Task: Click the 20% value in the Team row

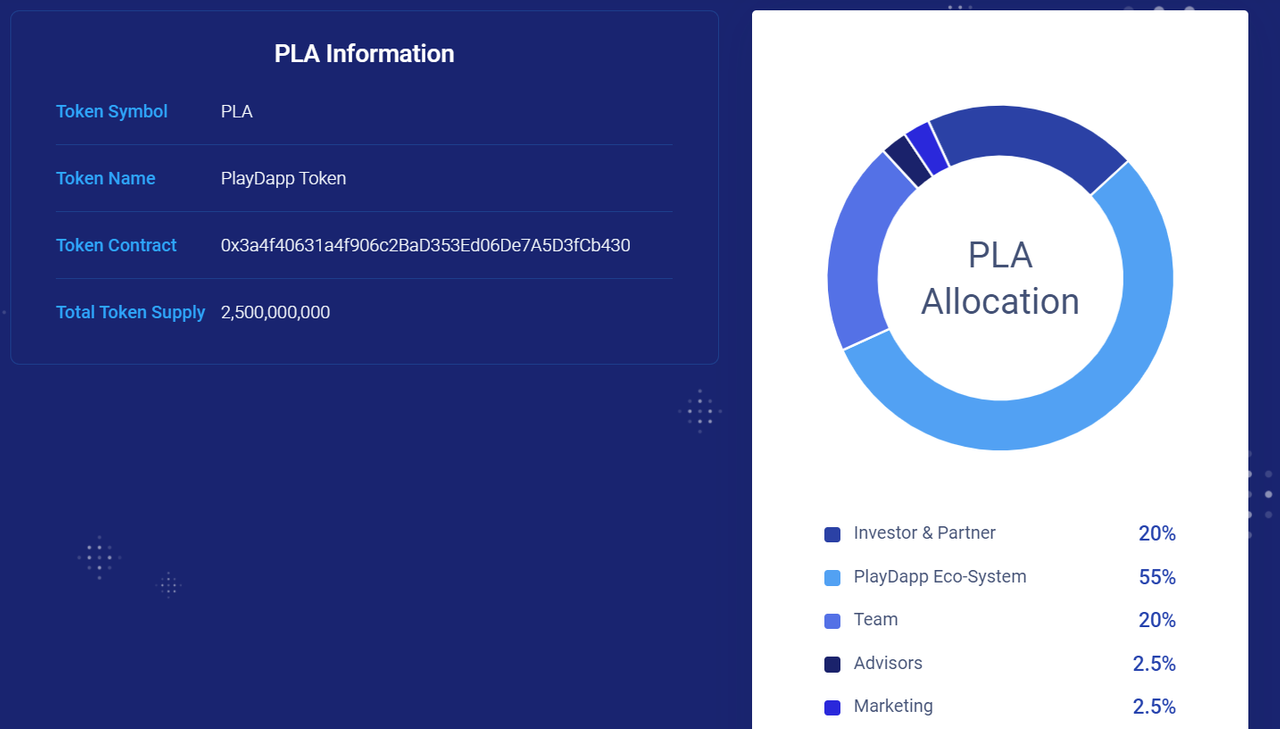Action: 1157,620
